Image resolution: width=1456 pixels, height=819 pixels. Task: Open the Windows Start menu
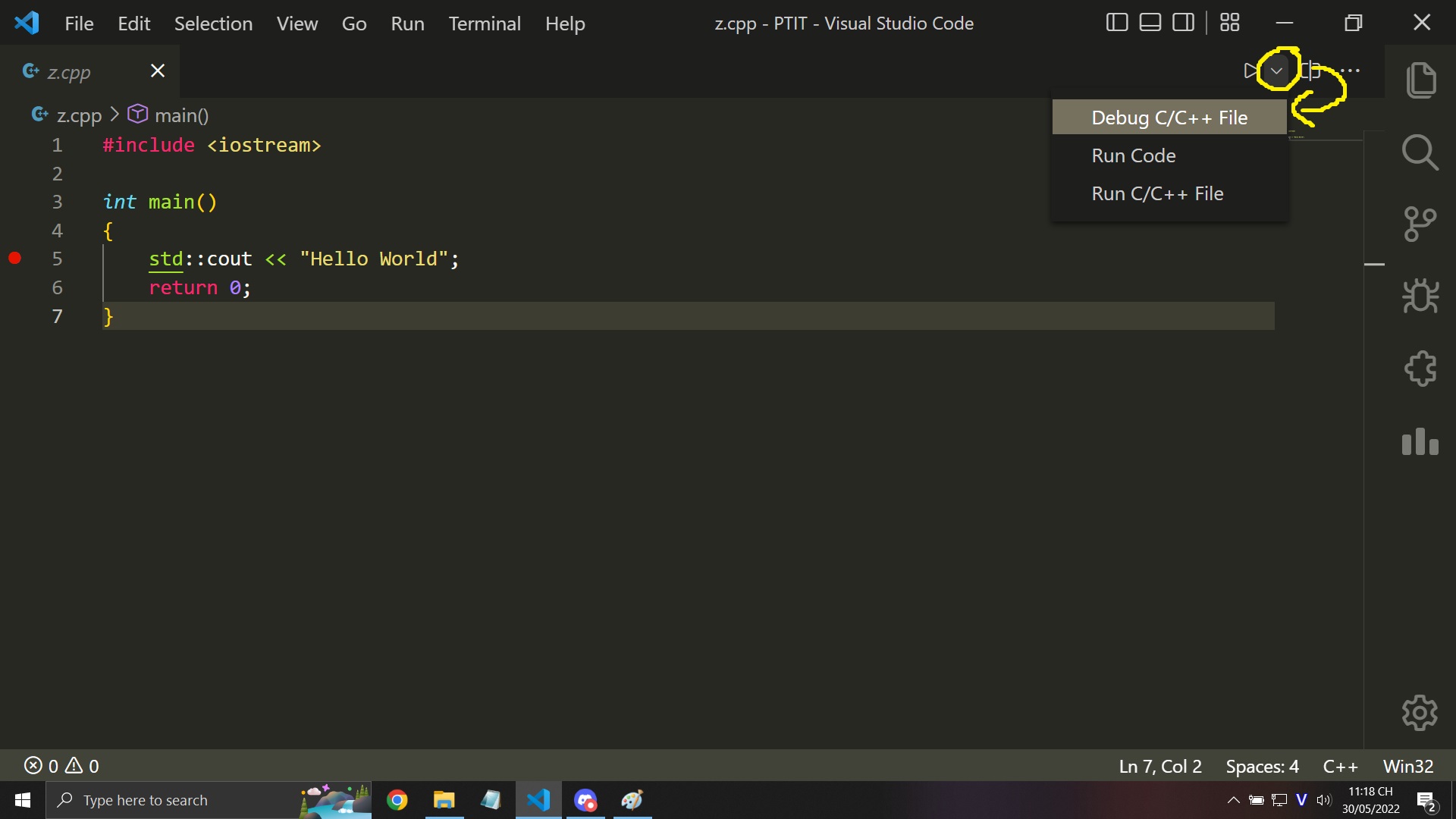click(23, 800)
